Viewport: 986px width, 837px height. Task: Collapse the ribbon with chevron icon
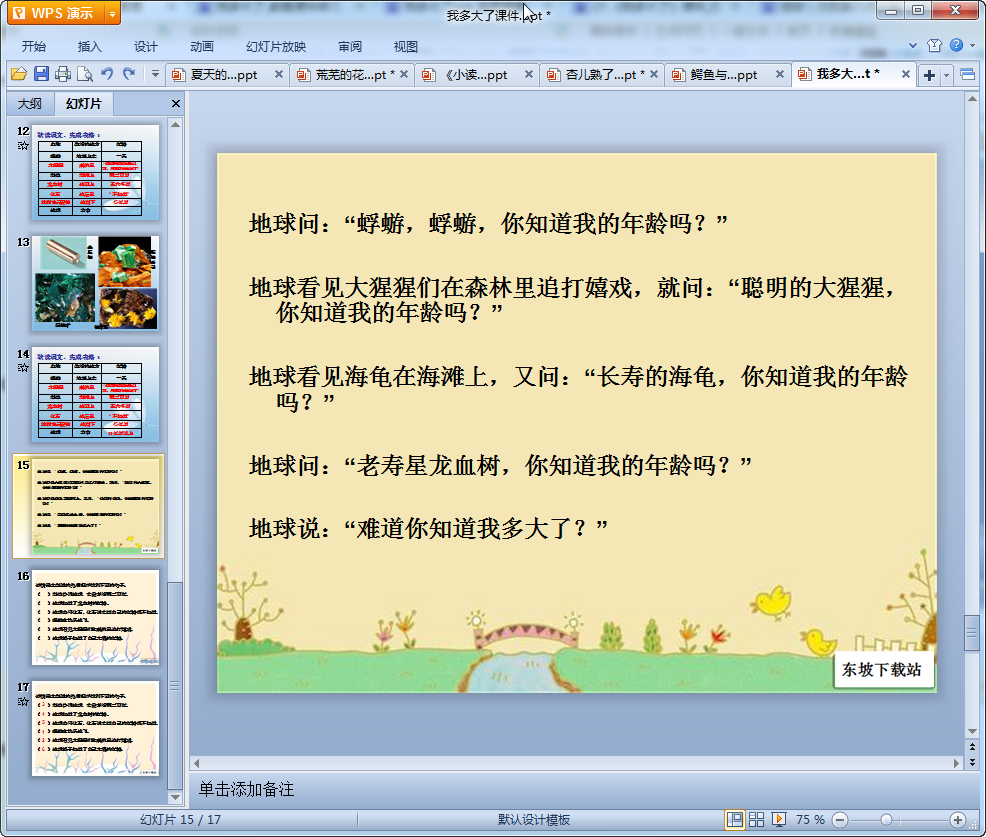point(912,45)
